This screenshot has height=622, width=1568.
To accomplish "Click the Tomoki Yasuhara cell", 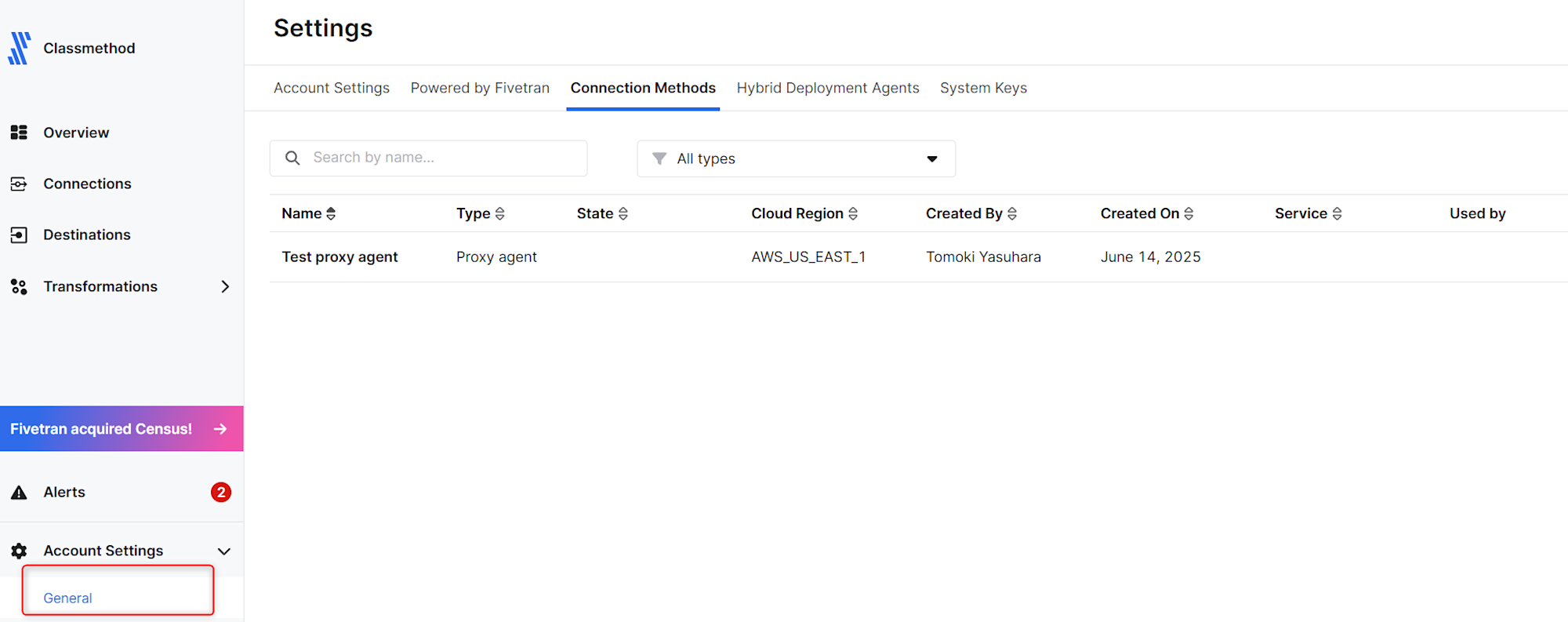I will pos(983,256).
